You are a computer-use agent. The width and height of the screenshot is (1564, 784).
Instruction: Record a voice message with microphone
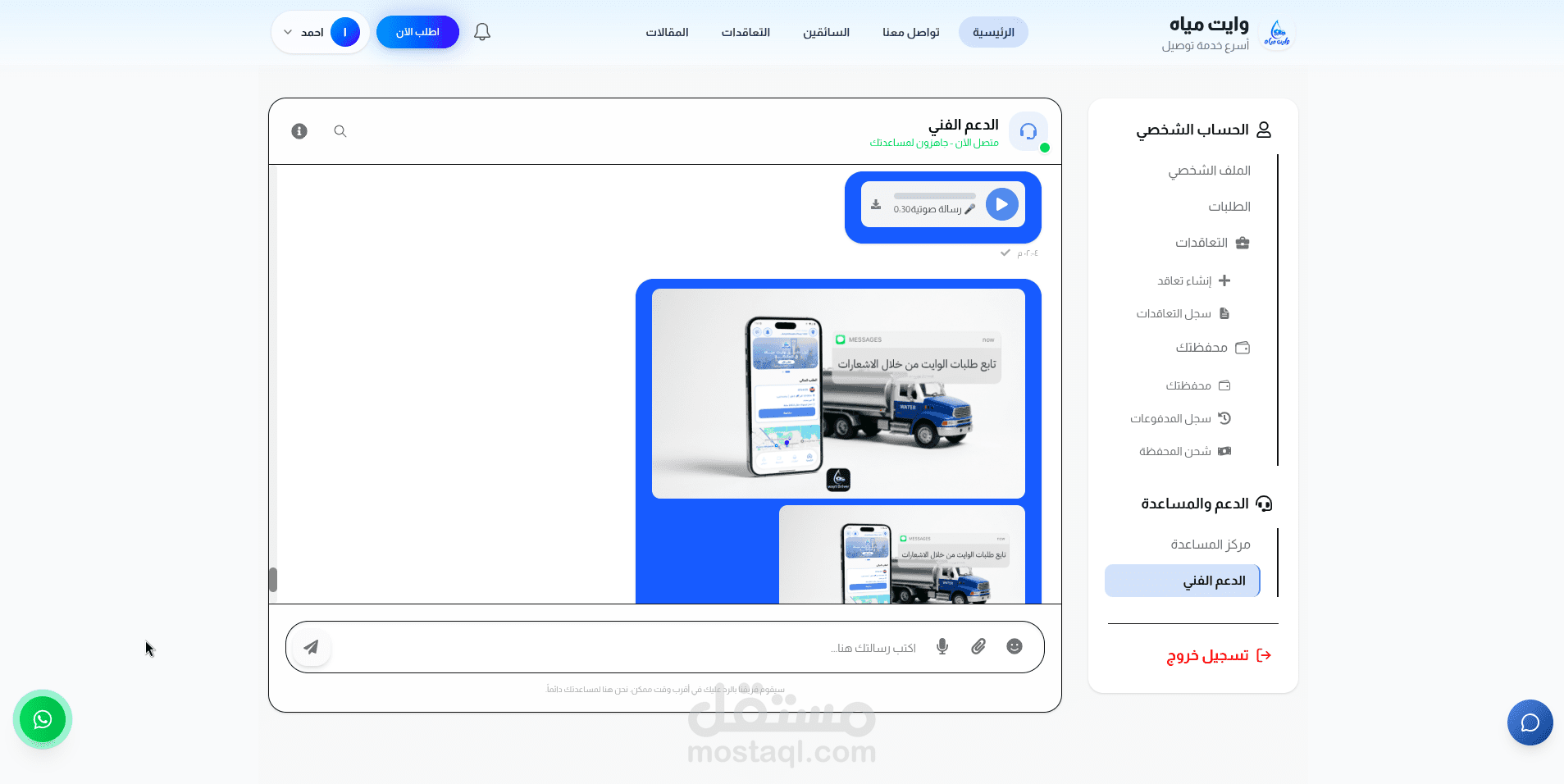click(x=942, y=646)
